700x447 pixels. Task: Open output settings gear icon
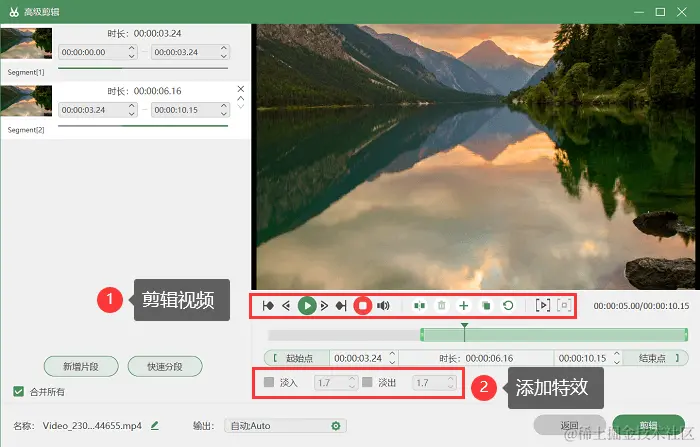(336, 426)
